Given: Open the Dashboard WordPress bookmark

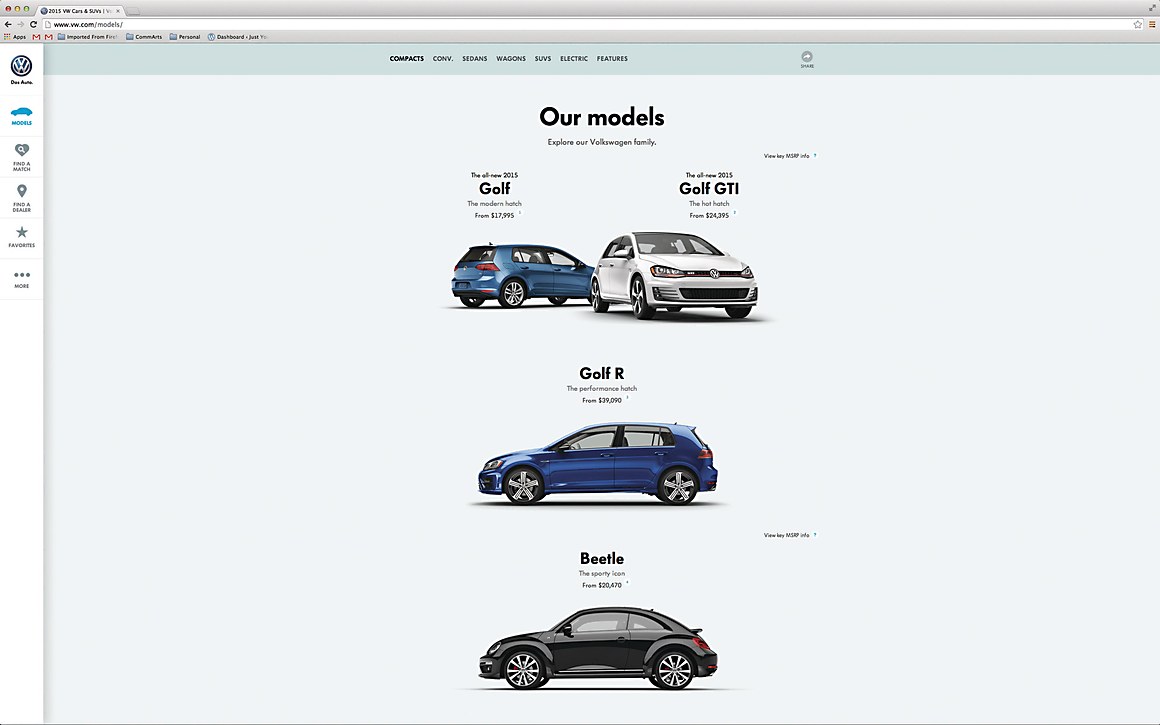Looking at the screenshot, I should point(237,36).
